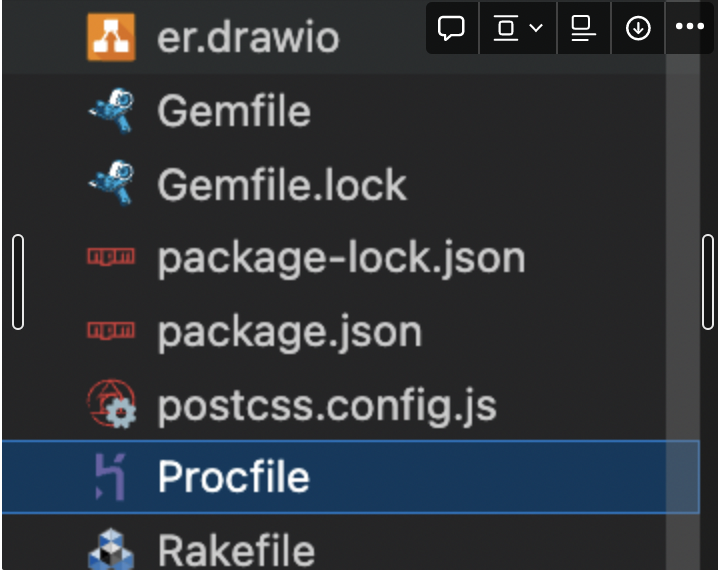Click the align-top frame icon

point(506,28)
